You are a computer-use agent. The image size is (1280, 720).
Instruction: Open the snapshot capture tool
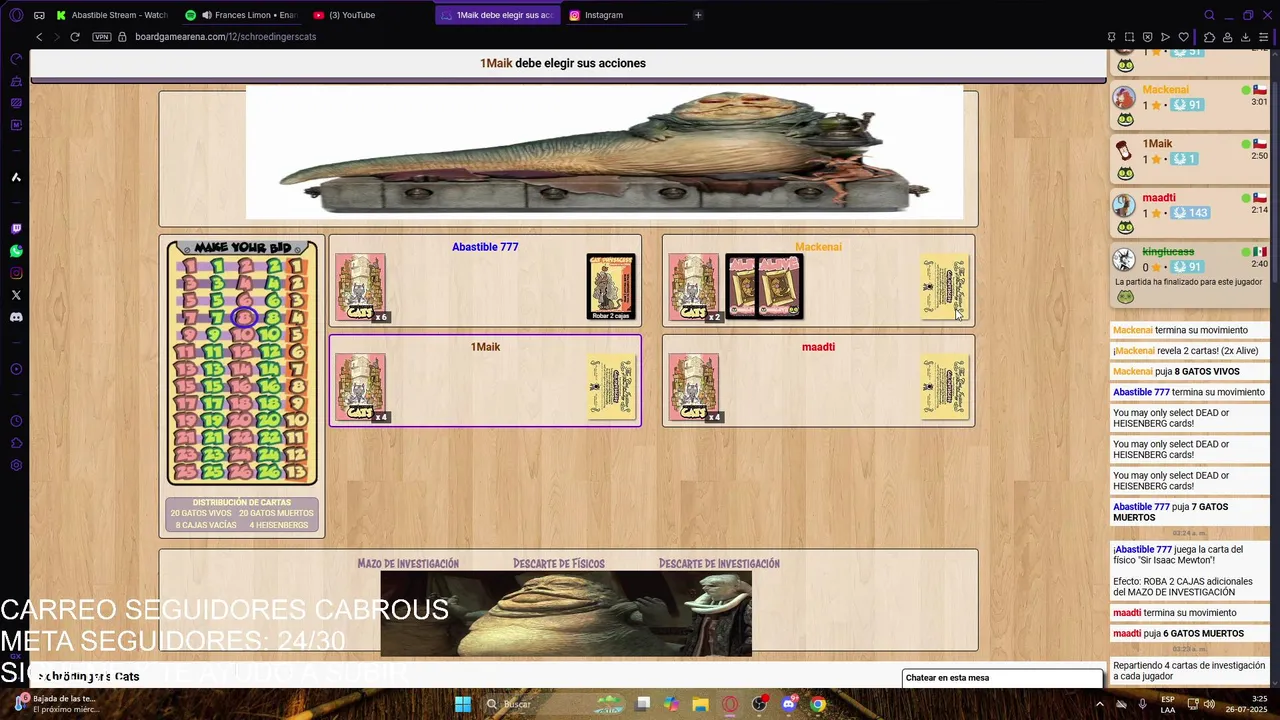1130,37
